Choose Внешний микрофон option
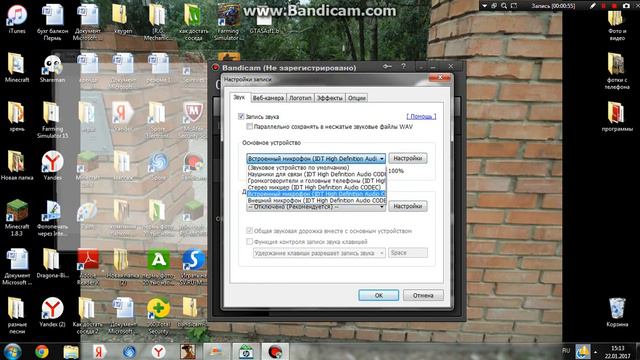The image size is (640, 360). click(316, 200)
